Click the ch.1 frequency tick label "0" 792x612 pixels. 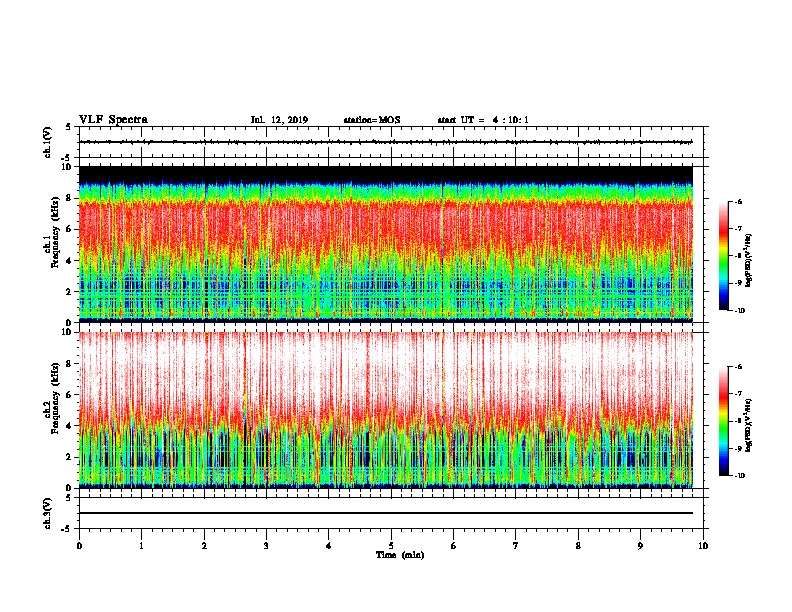coord(68,323)
